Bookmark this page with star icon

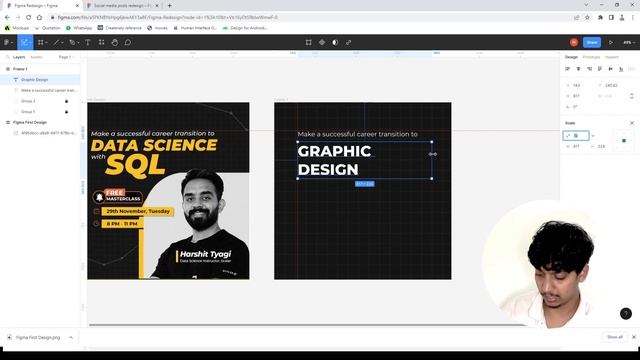coord(587,18)
